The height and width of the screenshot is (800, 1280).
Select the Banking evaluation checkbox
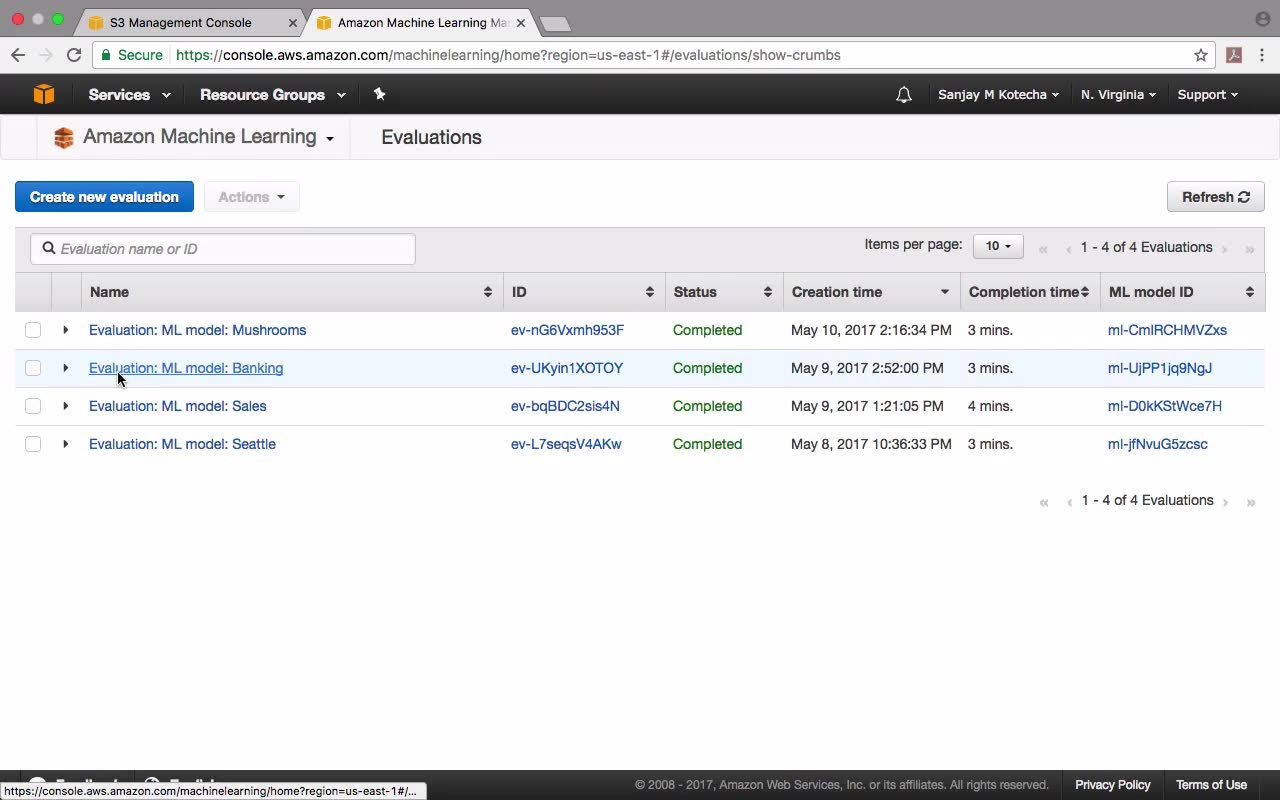tap(33, 368)
